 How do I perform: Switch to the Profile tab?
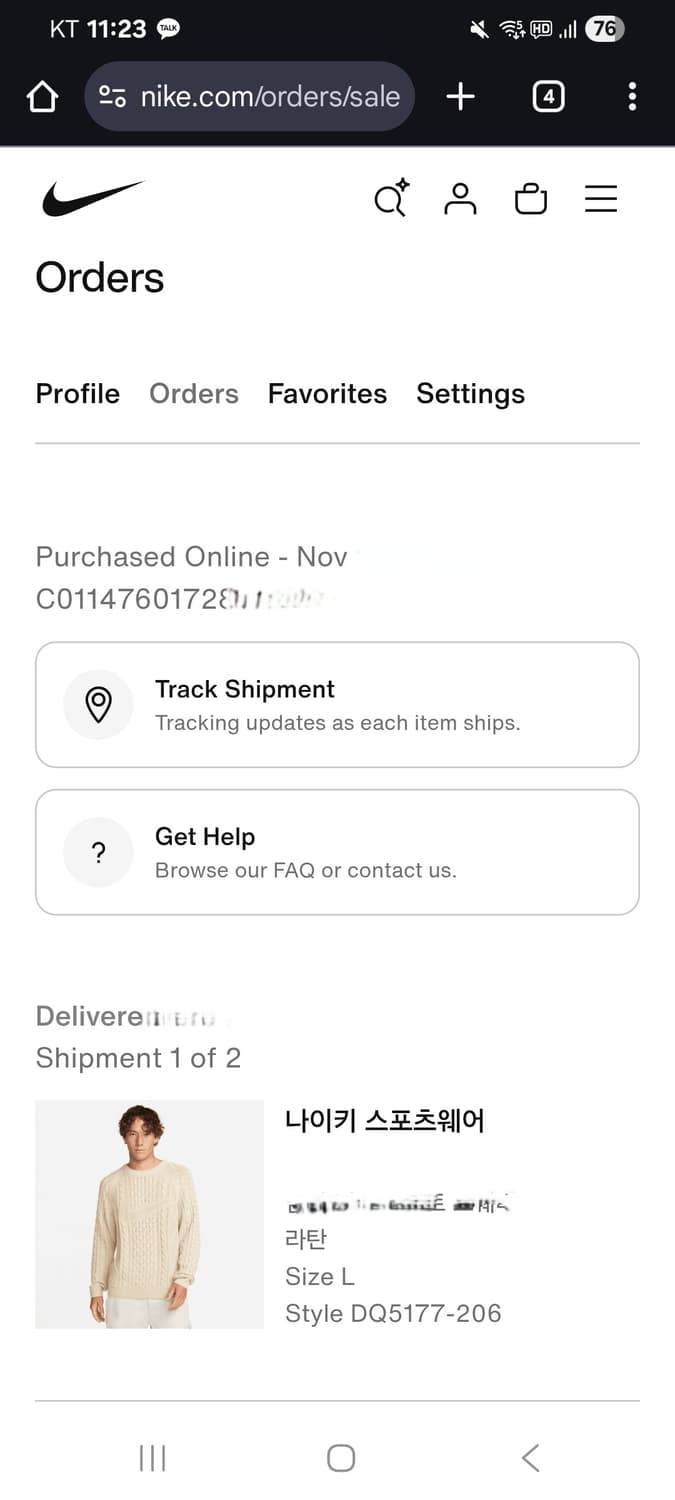(78, 394)
